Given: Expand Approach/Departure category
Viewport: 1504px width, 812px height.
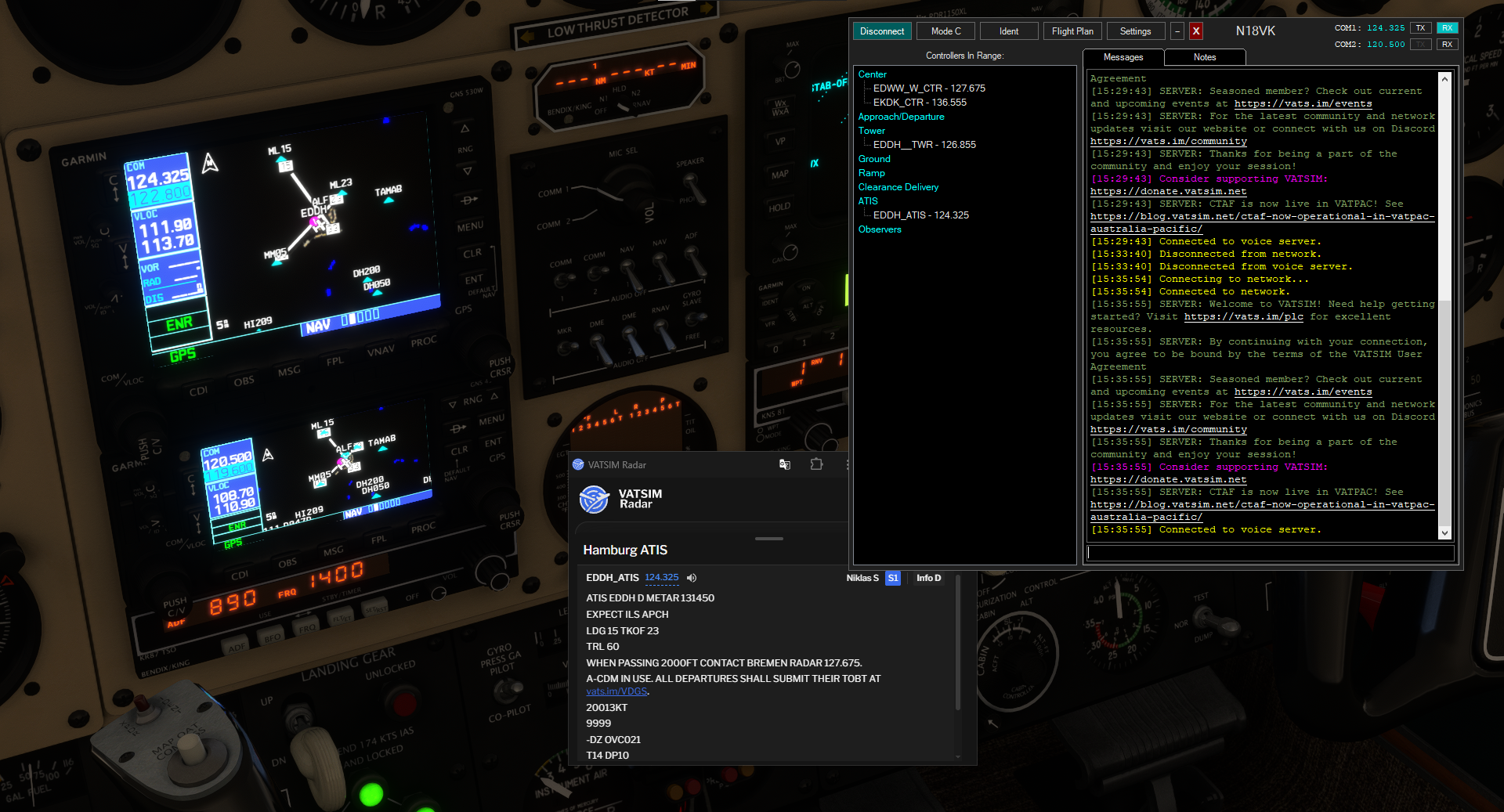Looking at the screenshot, I should (x=901, y=117).
